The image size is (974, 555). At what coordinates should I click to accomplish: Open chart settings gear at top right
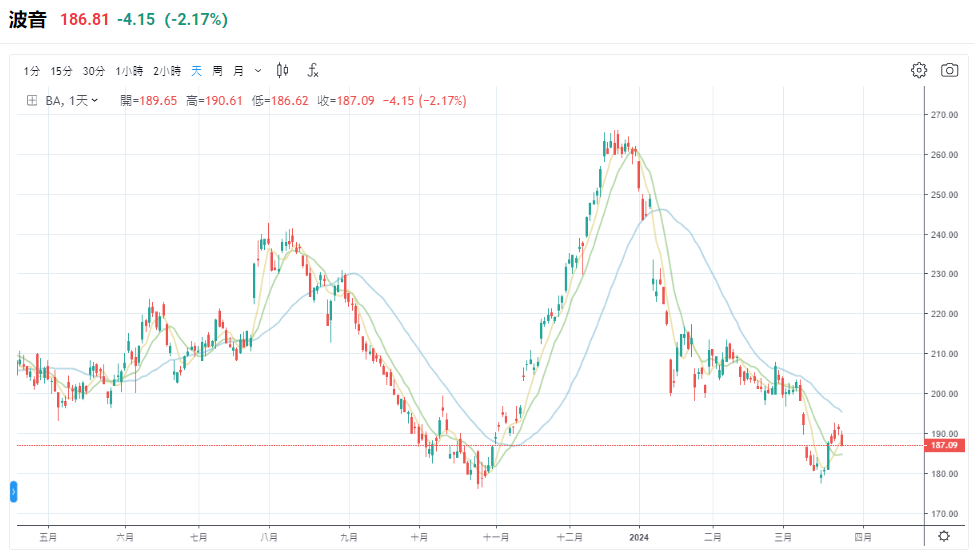coord(919,70)
